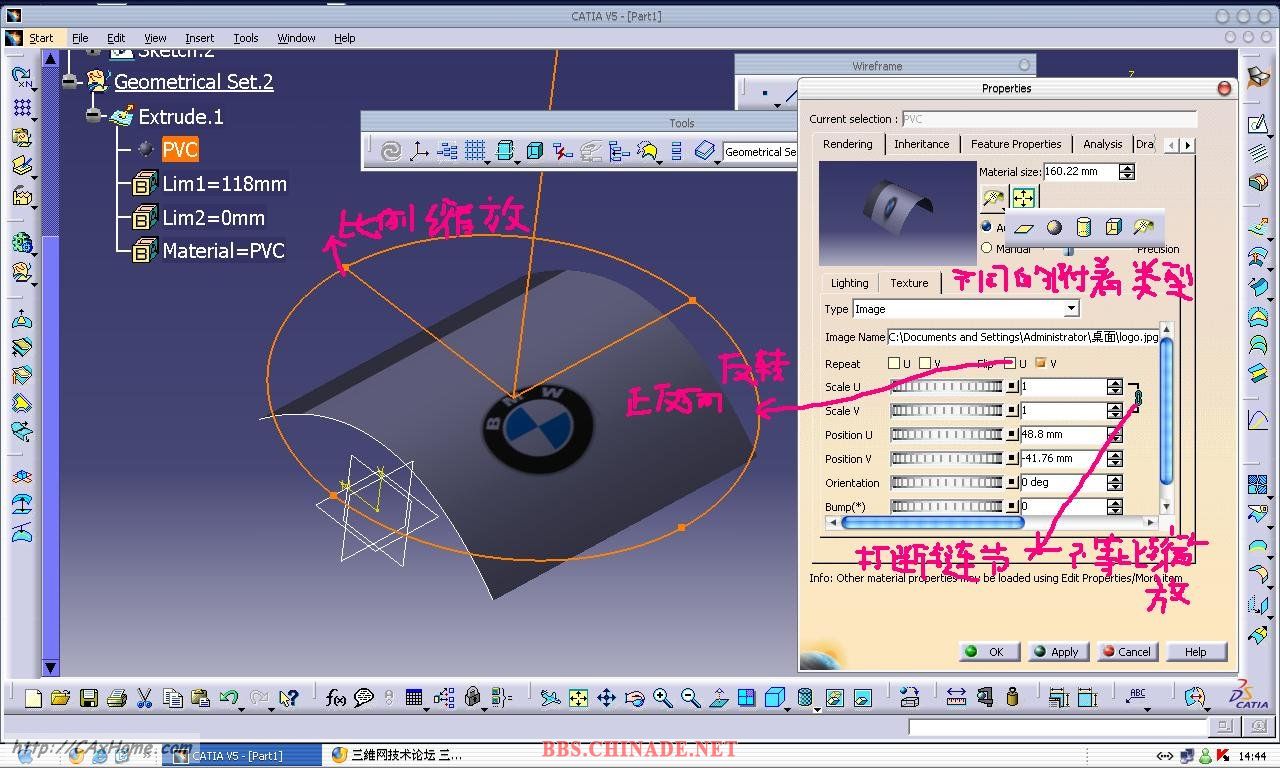Click the What's This help cursor icon
Viewport: 1280px width, 768px height.
tap(289, 698)
